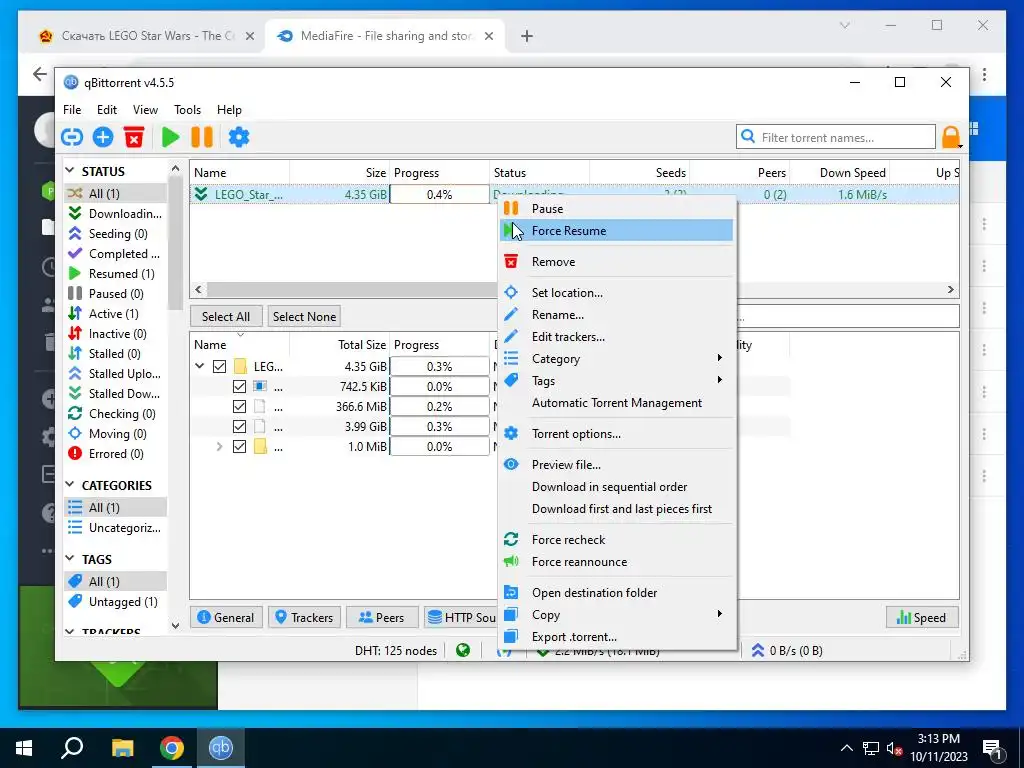Choose Set location... menu entry
The image size is (1024, 768).
616,293
